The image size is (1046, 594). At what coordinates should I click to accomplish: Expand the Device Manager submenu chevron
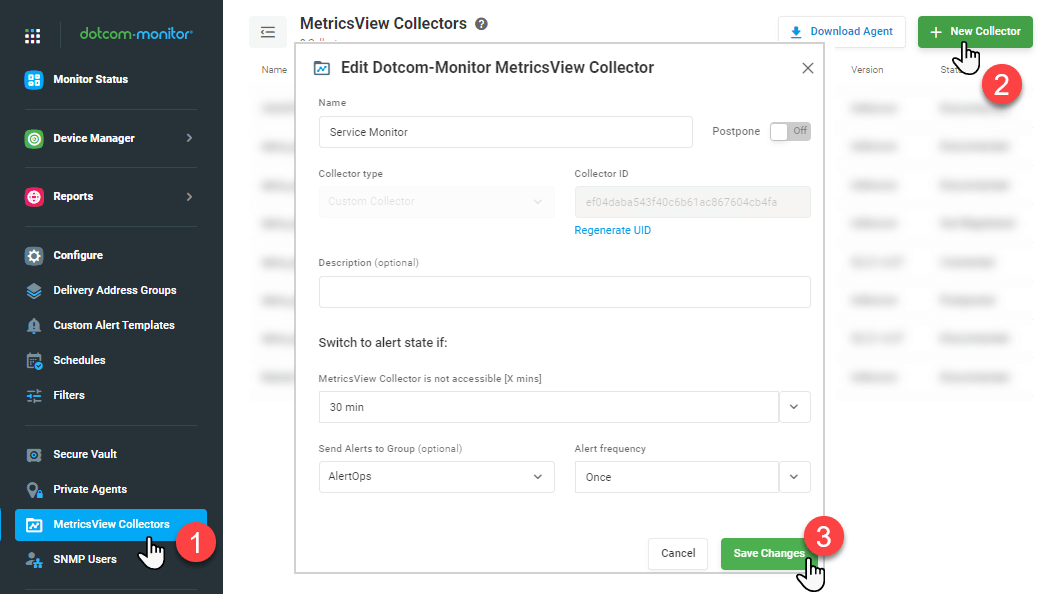click(x=189, y=138)
